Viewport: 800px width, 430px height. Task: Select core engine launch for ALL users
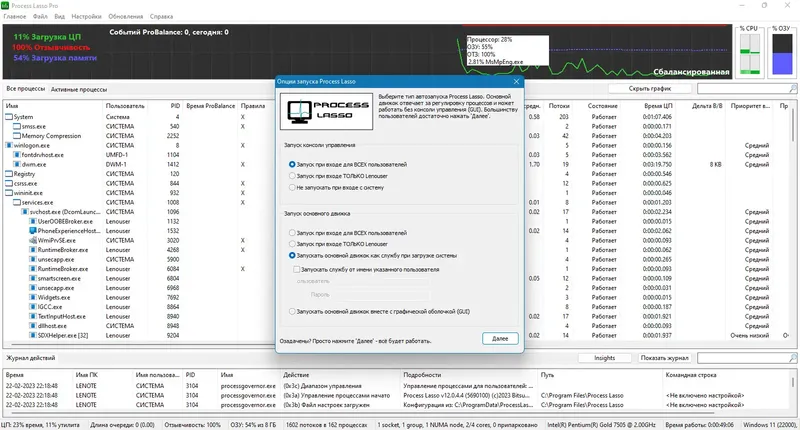click(292, 233)
